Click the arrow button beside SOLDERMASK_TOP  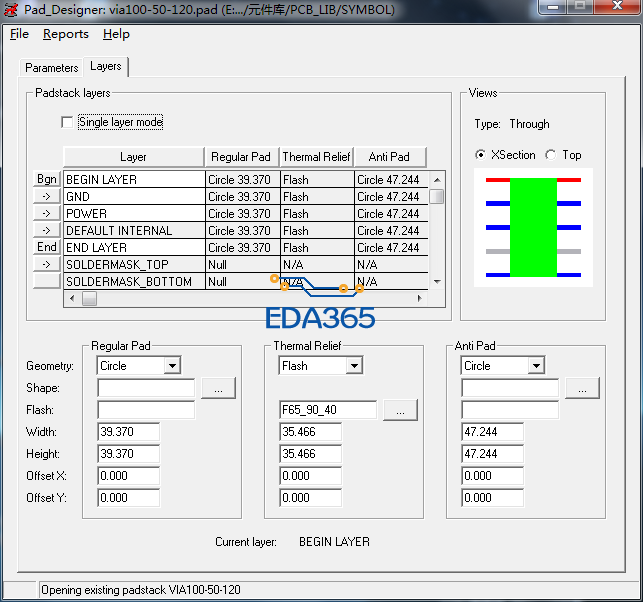tap(47, 265)
